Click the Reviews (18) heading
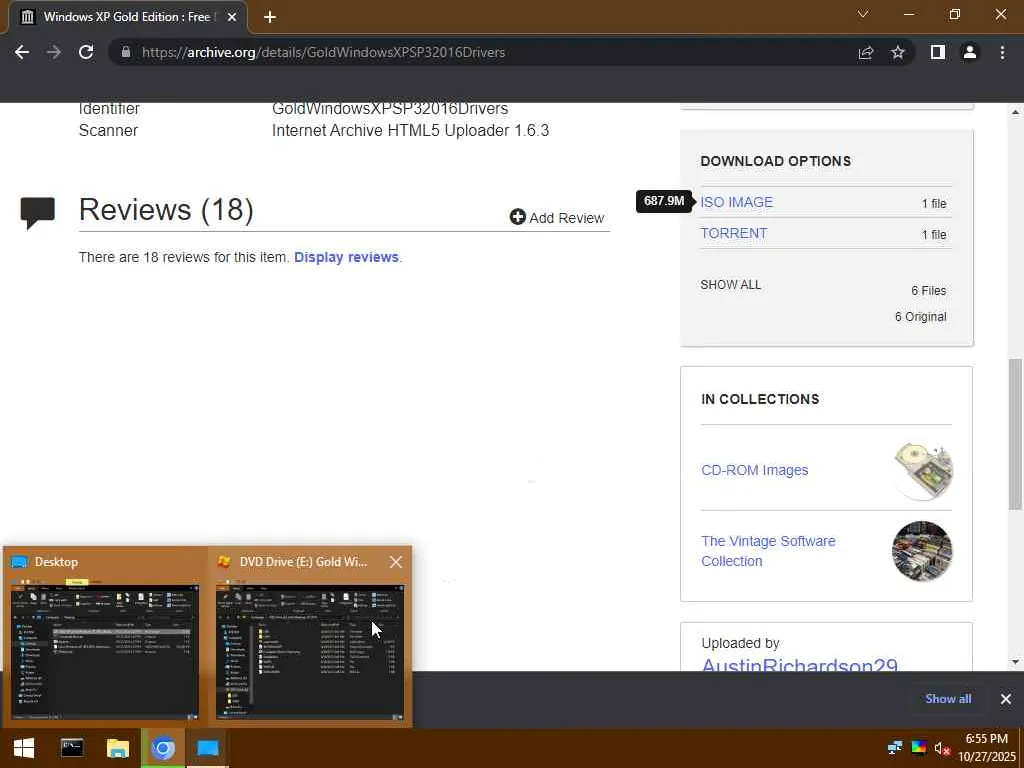Screen dimensions: 1024x768 (x=166, y=210)
